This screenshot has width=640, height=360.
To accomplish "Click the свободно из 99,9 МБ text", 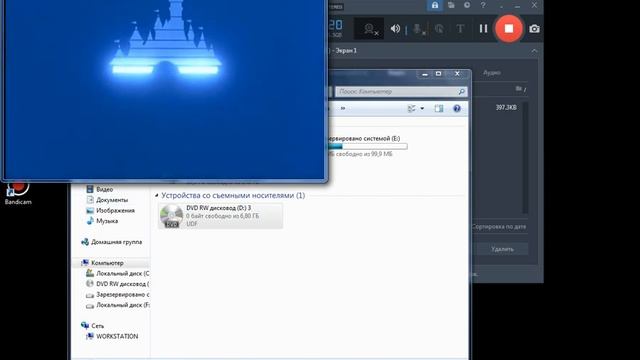I will click(359, 154).
